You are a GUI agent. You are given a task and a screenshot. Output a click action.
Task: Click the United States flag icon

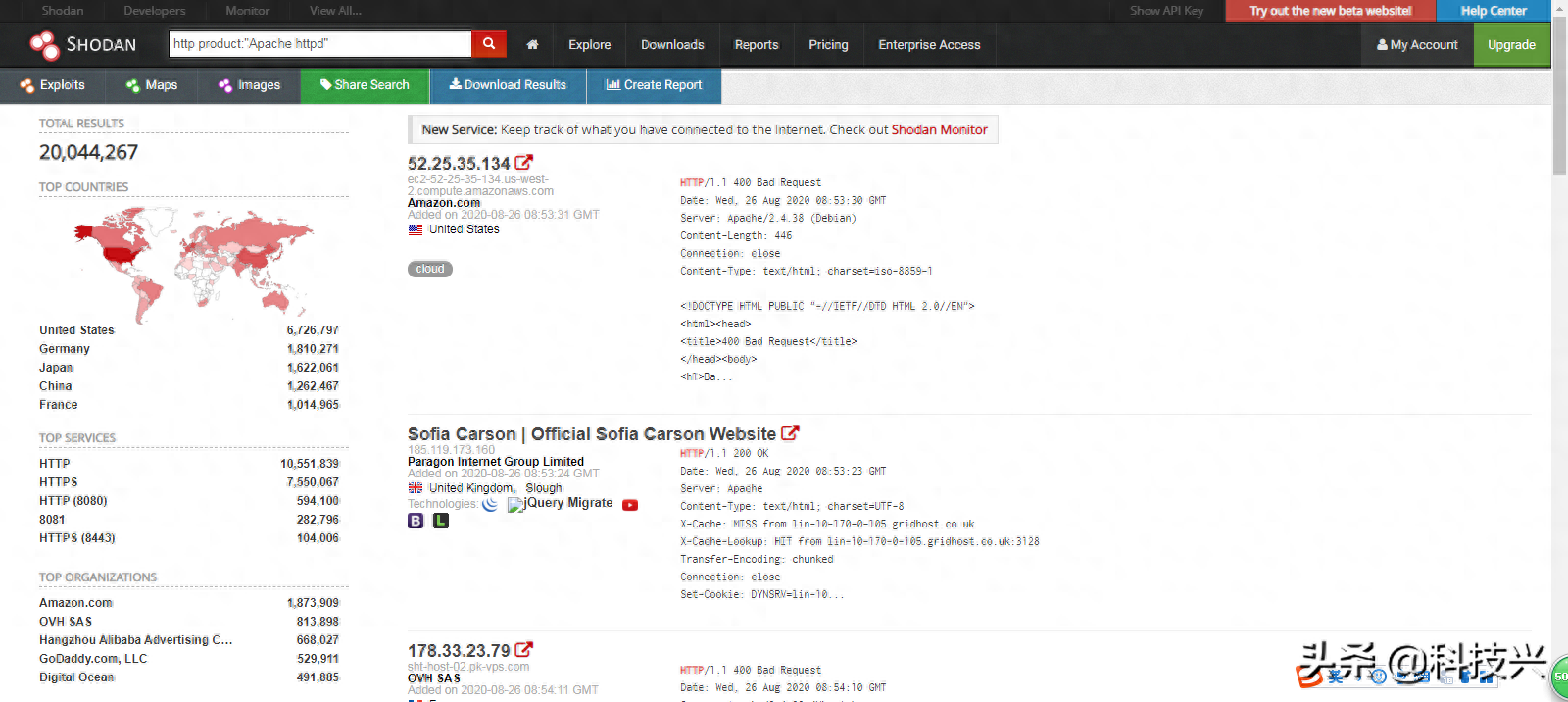point(416,229)
